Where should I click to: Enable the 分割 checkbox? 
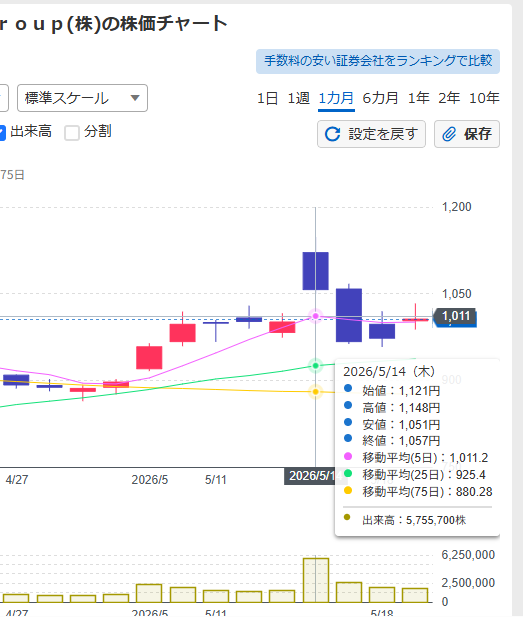(x=72, y=133)
